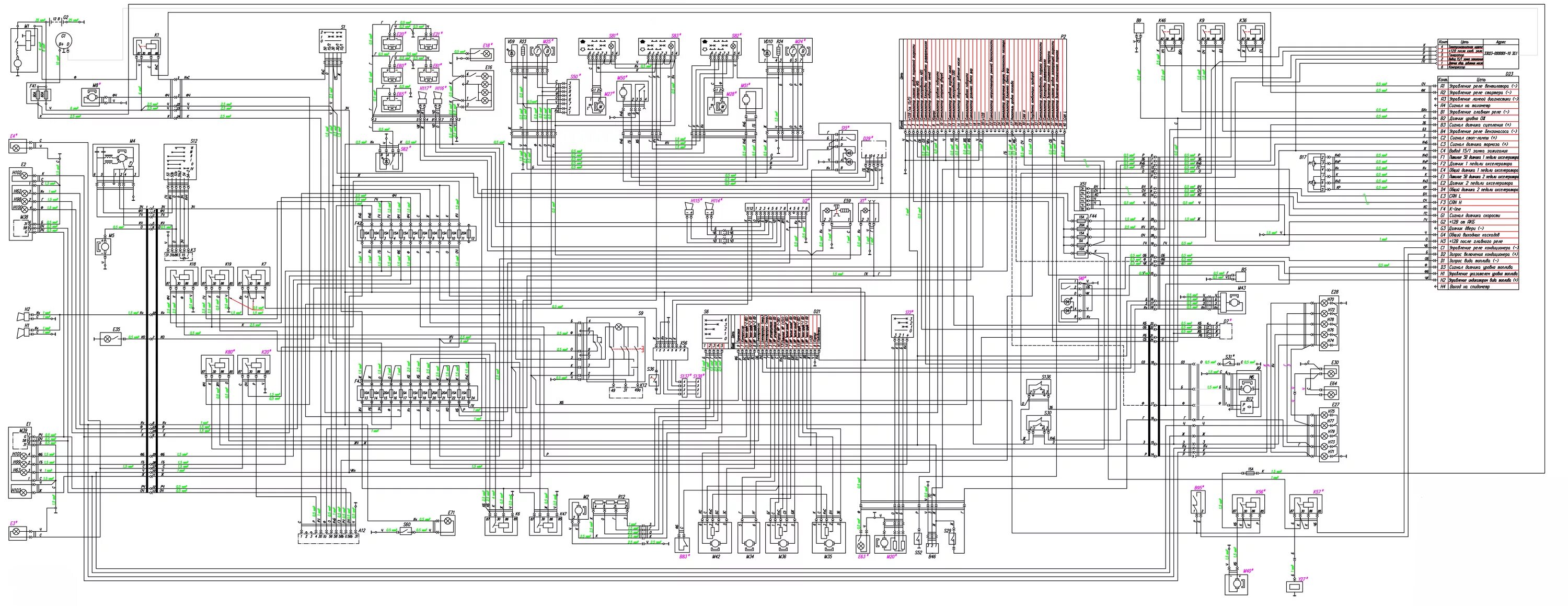Select the S60 switch symbol

pos(407,532)
